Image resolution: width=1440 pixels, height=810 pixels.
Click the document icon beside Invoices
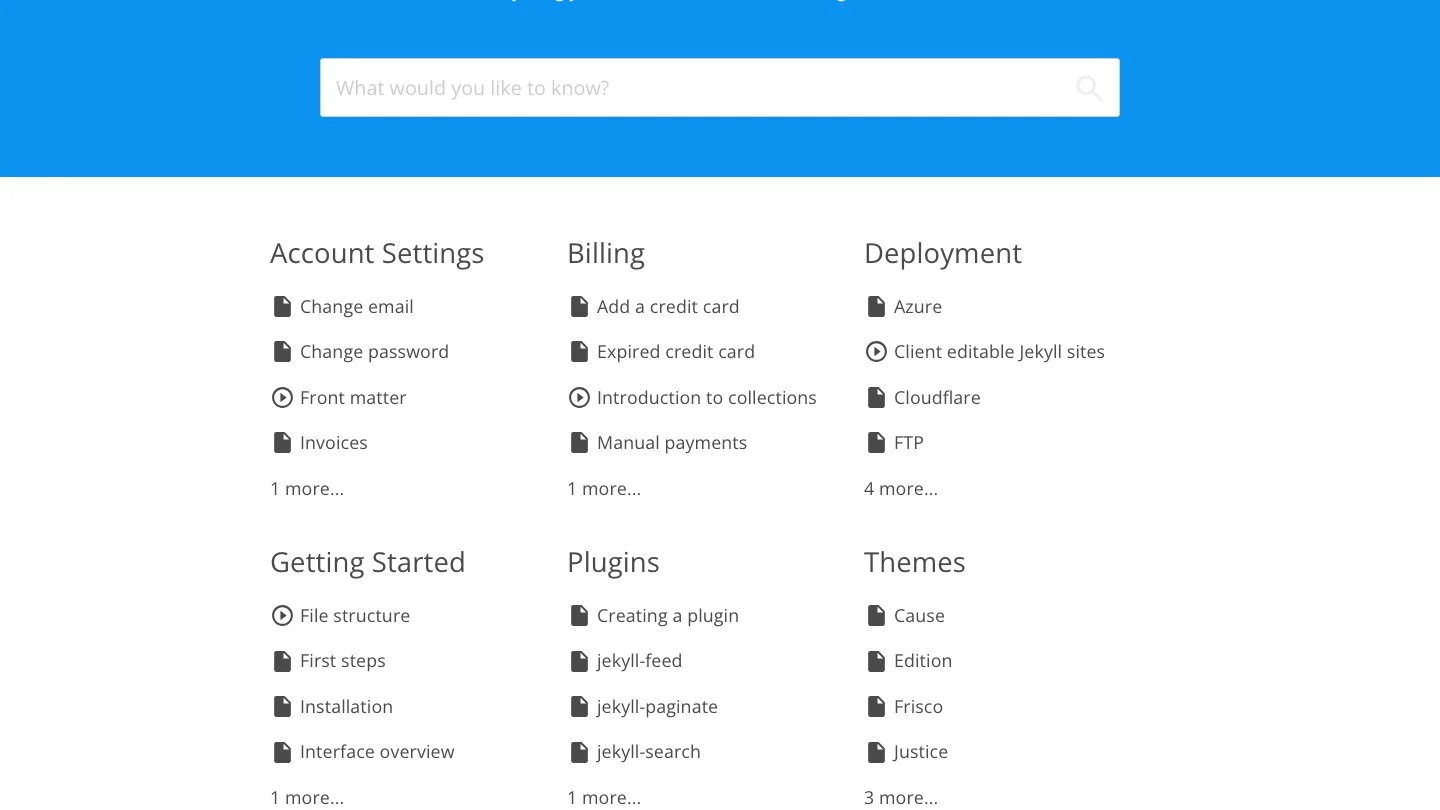tap(282, 443)
